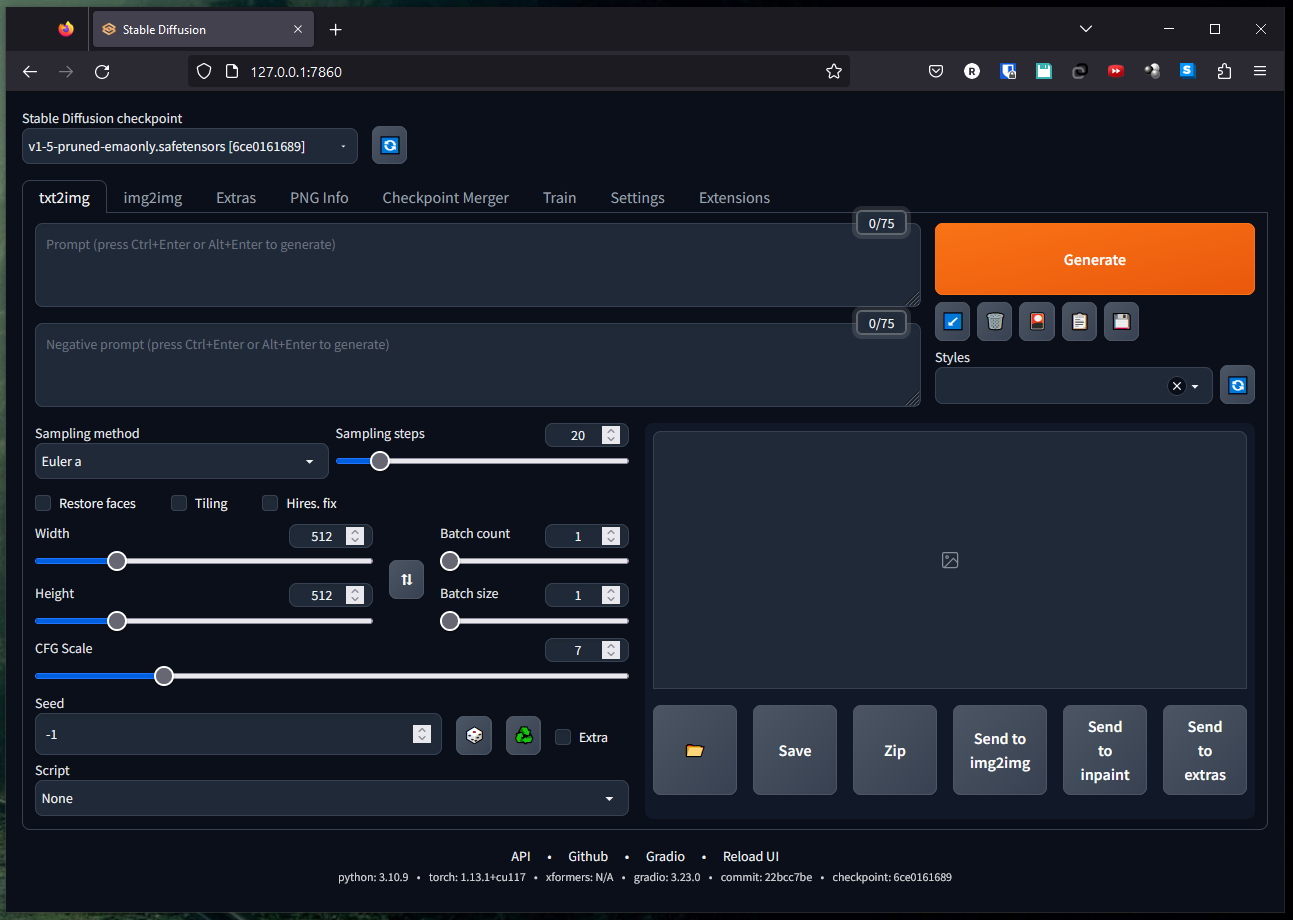Screen dimensions: 1293x920
Task: Open the Stable Diffusion checkpoint dropdown
Action: pyautogui.click(x=189, y=146)
